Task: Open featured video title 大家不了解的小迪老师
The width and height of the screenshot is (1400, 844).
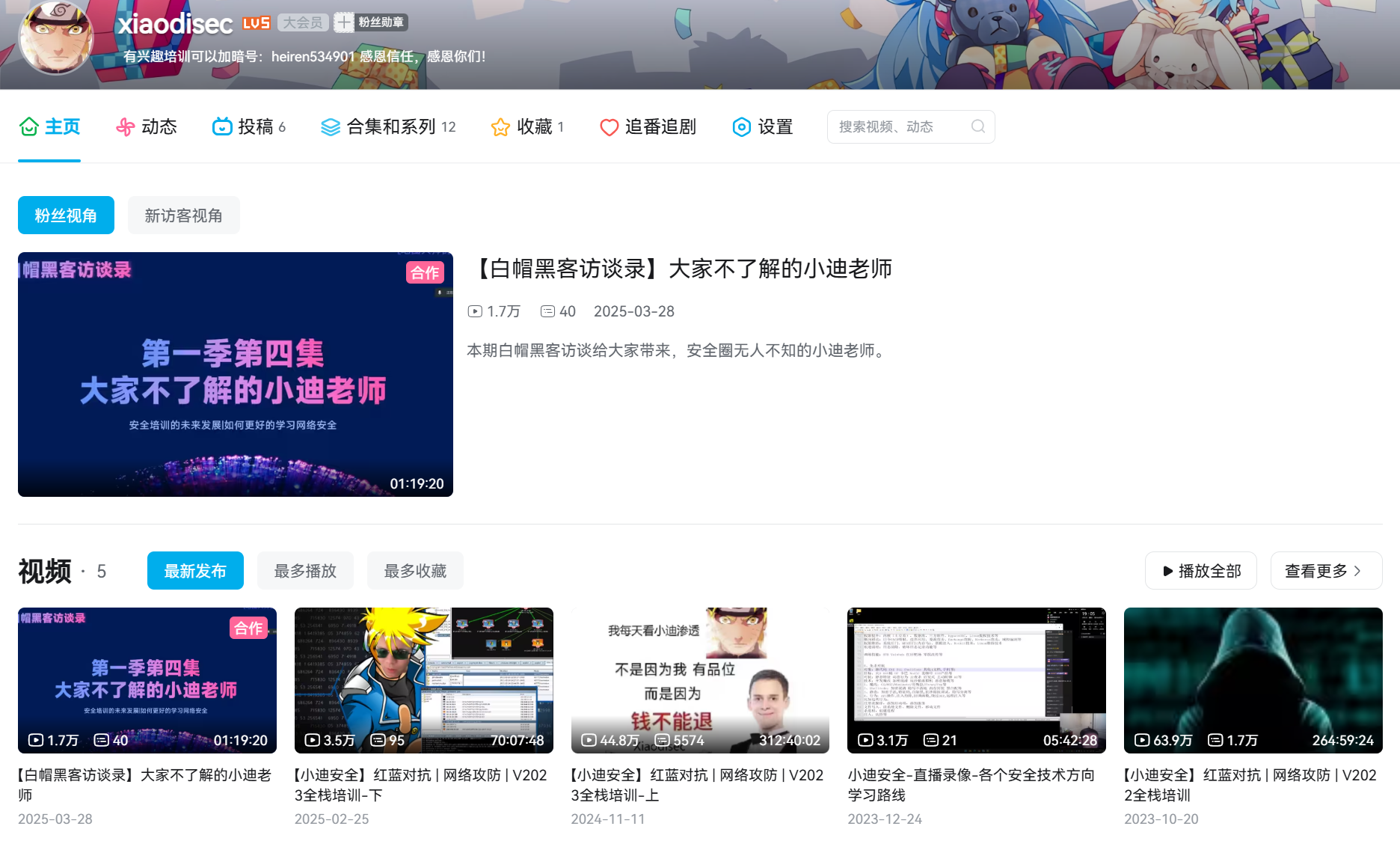Action: point(682,269)
